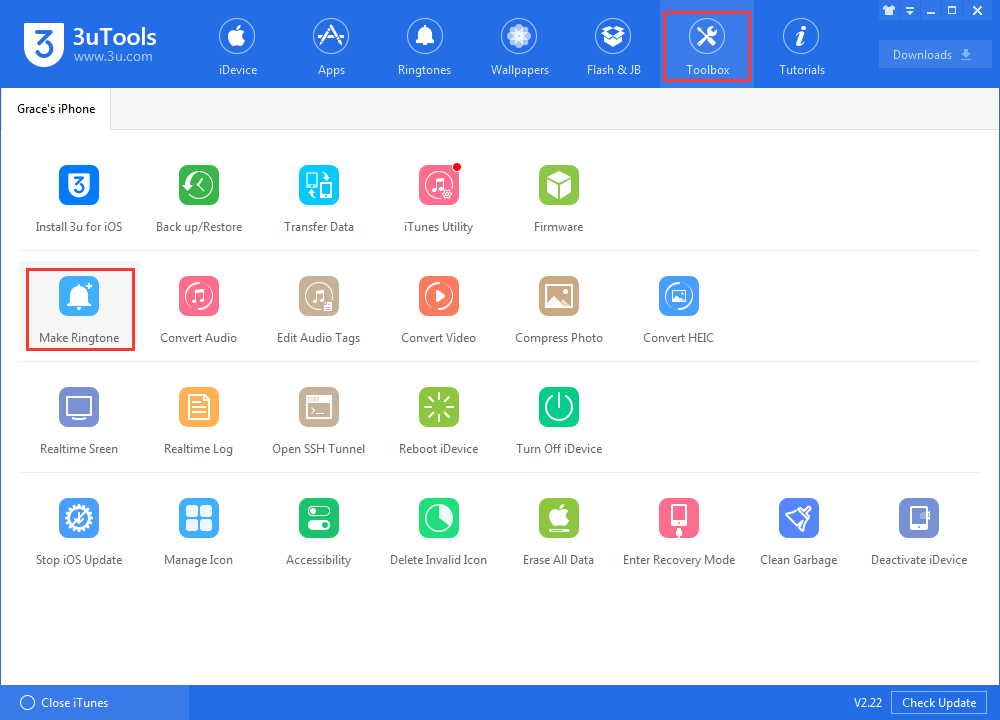Click the Downloads button
The width and height of the screenshot is (1000, 720).
pos(934,55)
